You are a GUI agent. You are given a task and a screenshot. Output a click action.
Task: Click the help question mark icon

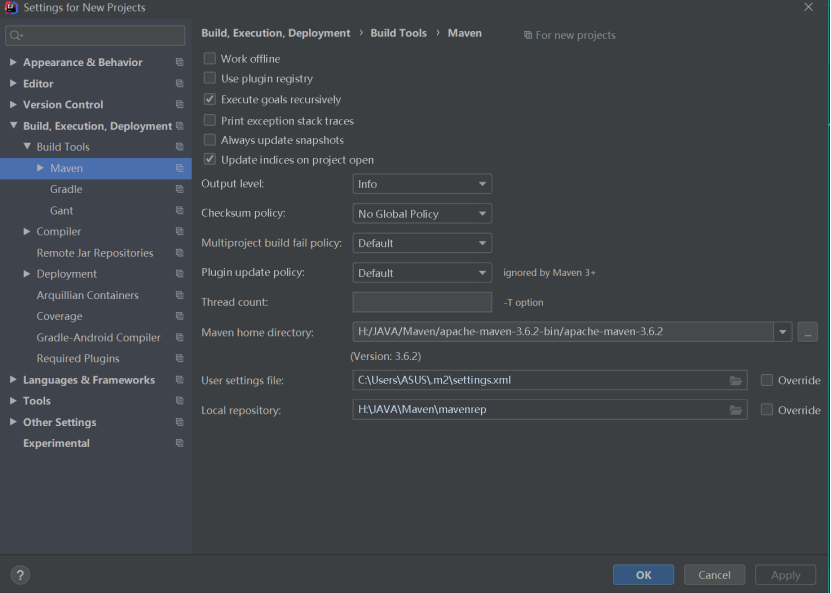(20, 575)
